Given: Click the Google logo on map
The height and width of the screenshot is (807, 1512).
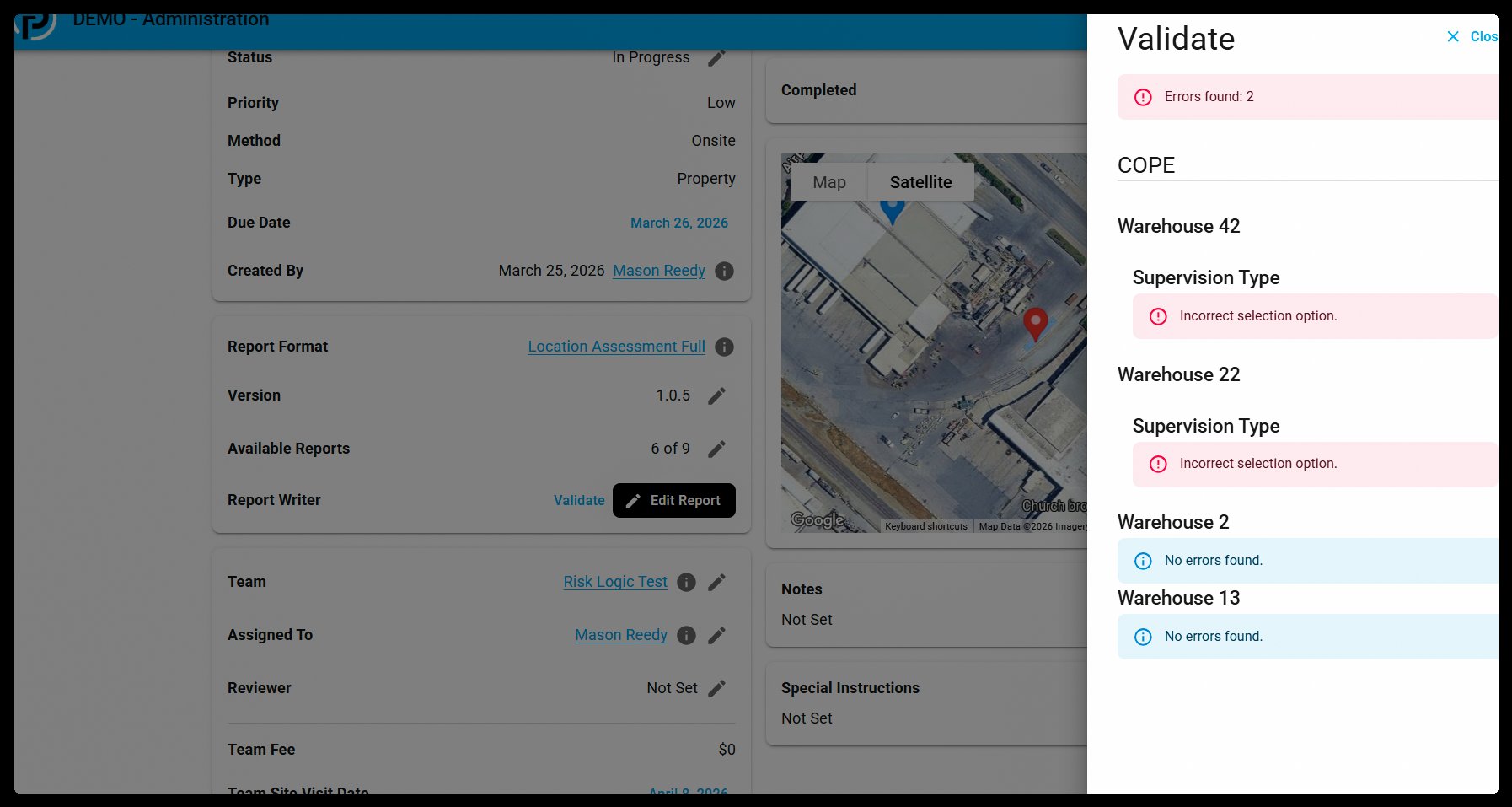Looking at the screenshot, I should point(818,519).
